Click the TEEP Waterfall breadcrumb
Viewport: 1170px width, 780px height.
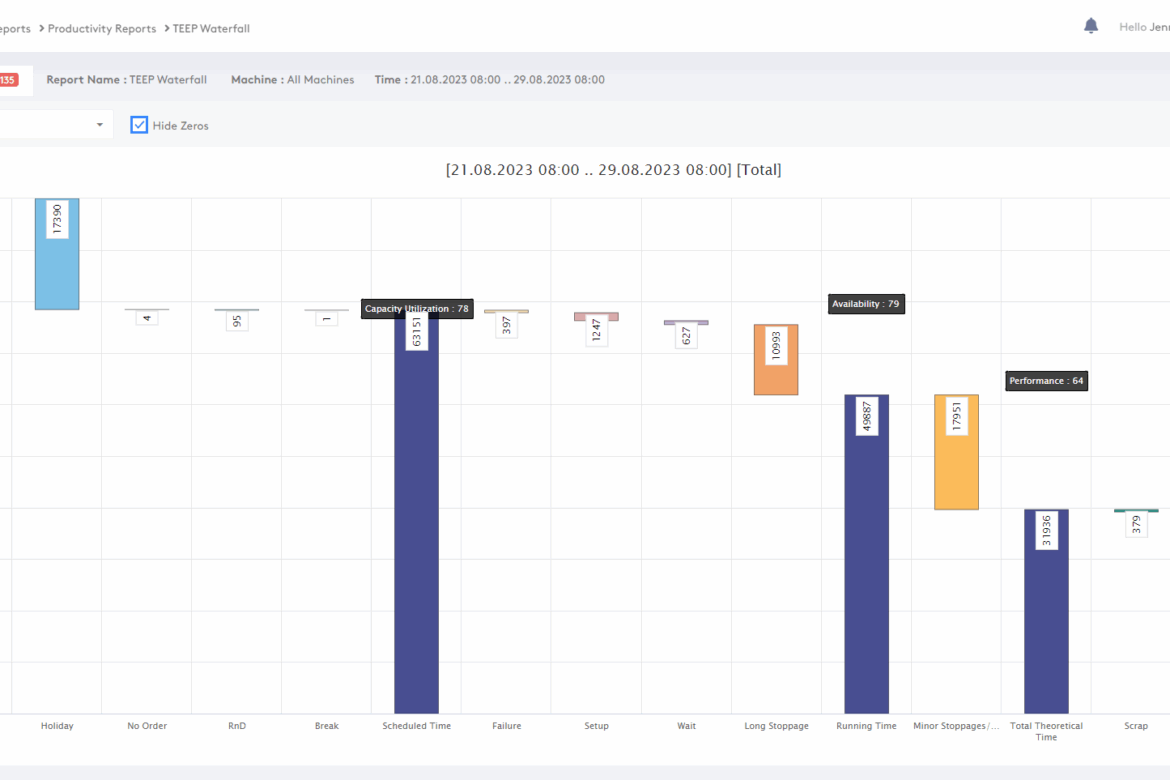pyautogui.click(x=211, y=29)
